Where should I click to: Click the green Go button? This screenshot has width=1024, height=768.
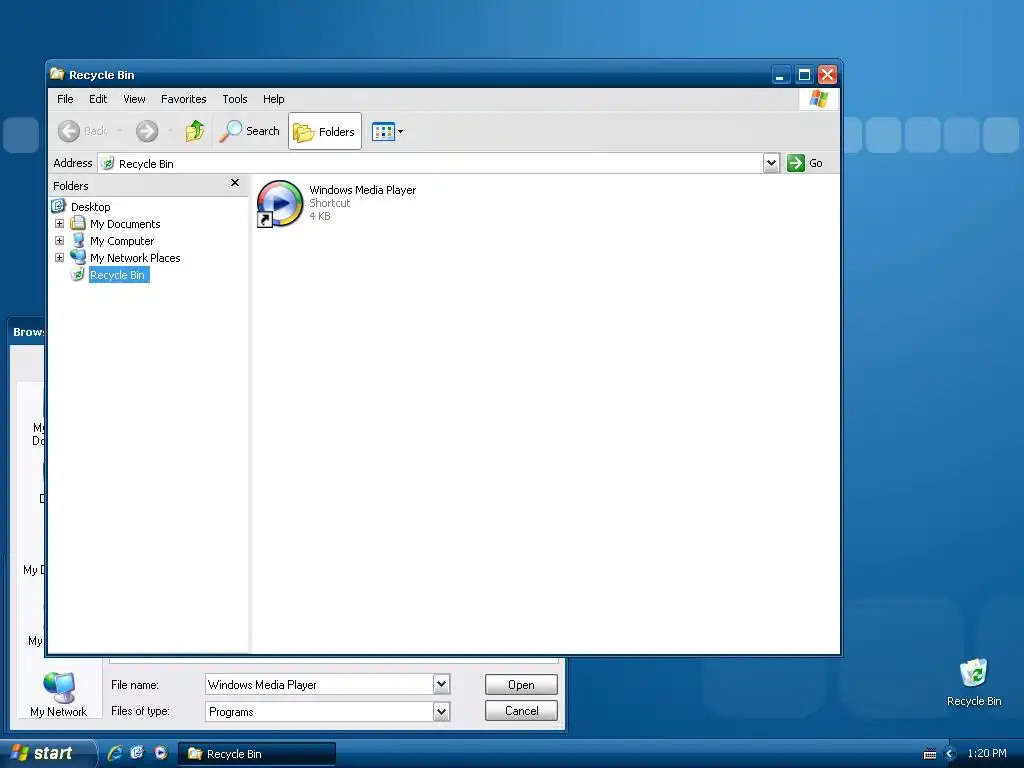[805, 163]
